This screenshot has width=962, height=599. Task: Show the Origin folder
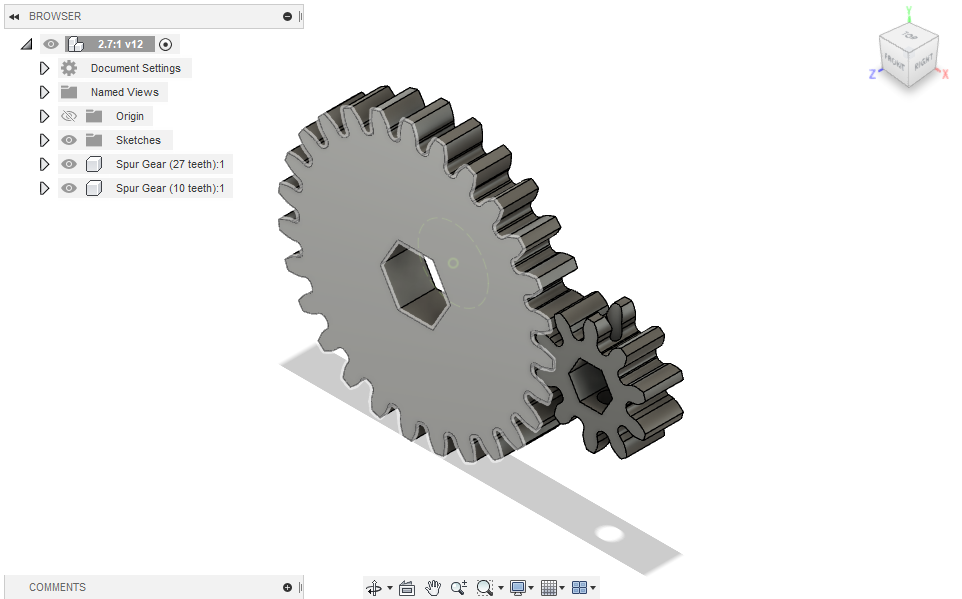coord(68,115)
